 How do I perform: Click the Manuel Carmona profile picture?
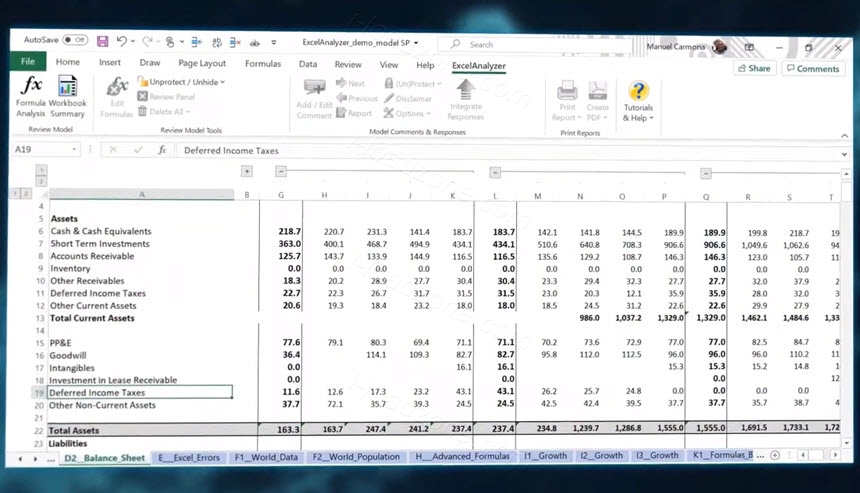(x=719, y=47)
